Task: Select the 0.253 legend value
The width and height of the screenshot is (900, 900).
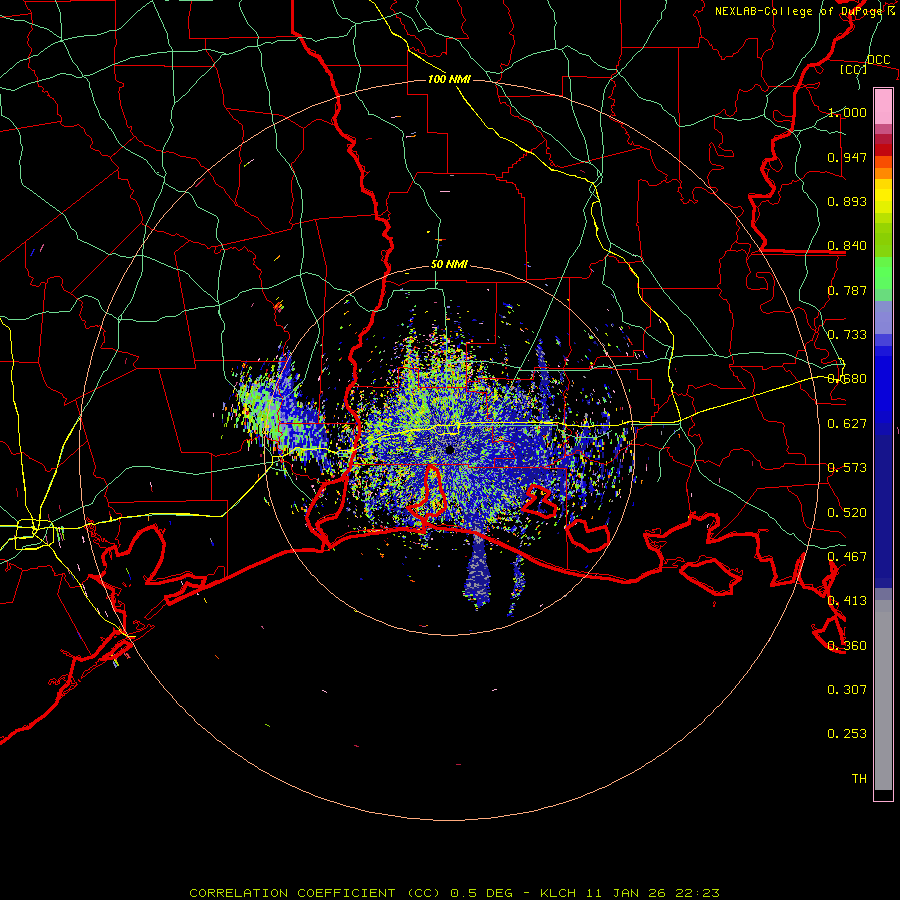Action: click(x=847, y=734)
